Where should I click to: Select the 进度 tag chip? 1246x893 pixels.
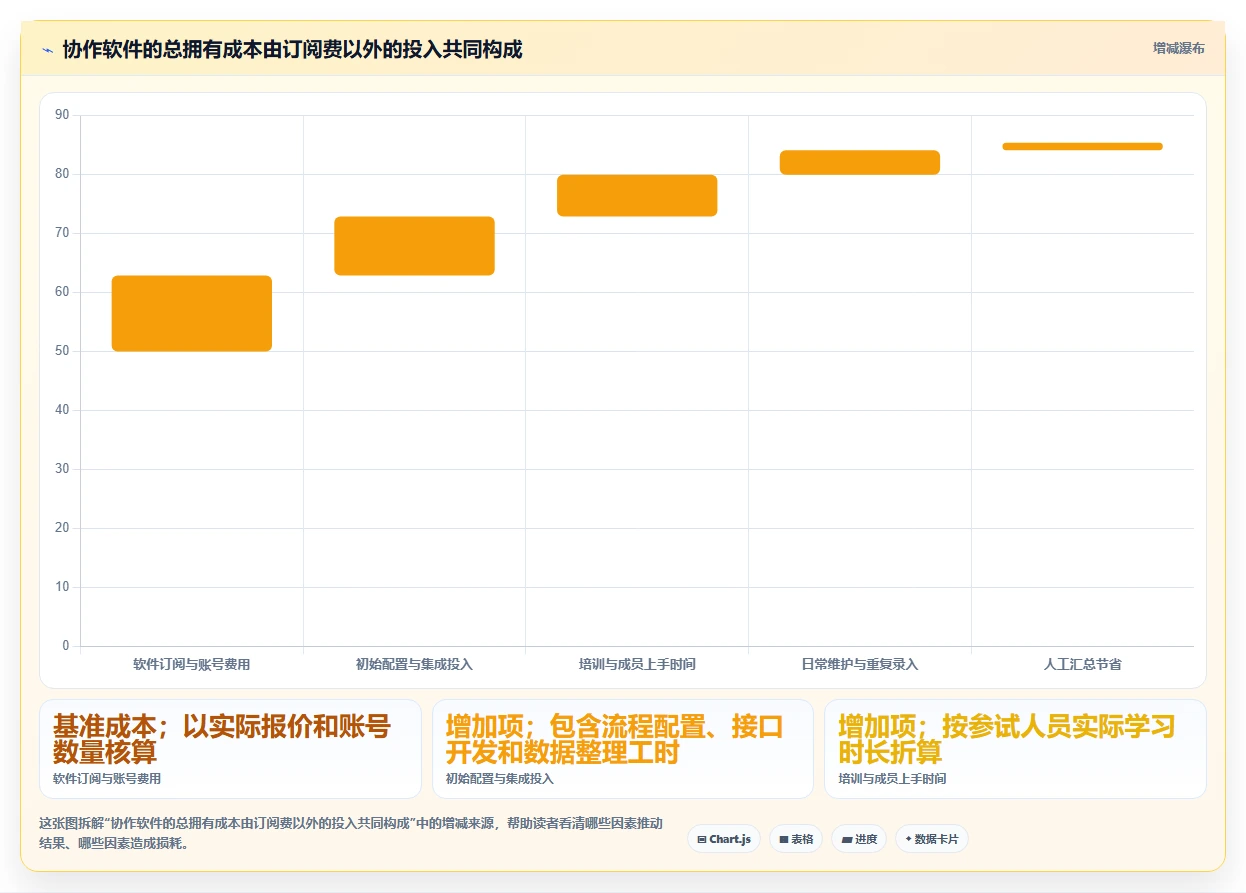pos(859,839)
